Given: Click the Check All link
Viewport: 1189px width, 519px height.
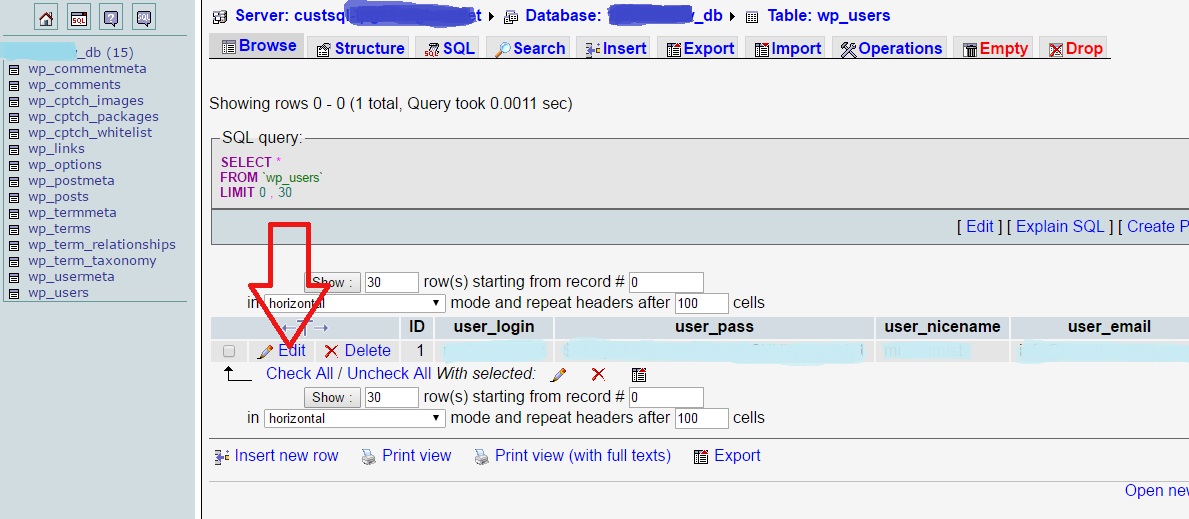Looking at the screenshot, I should click(300, 373).
